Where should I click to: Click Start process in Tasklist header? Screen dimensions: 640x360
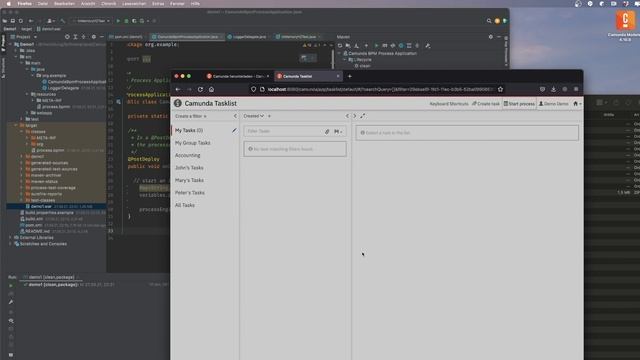(x=519, y=104)
